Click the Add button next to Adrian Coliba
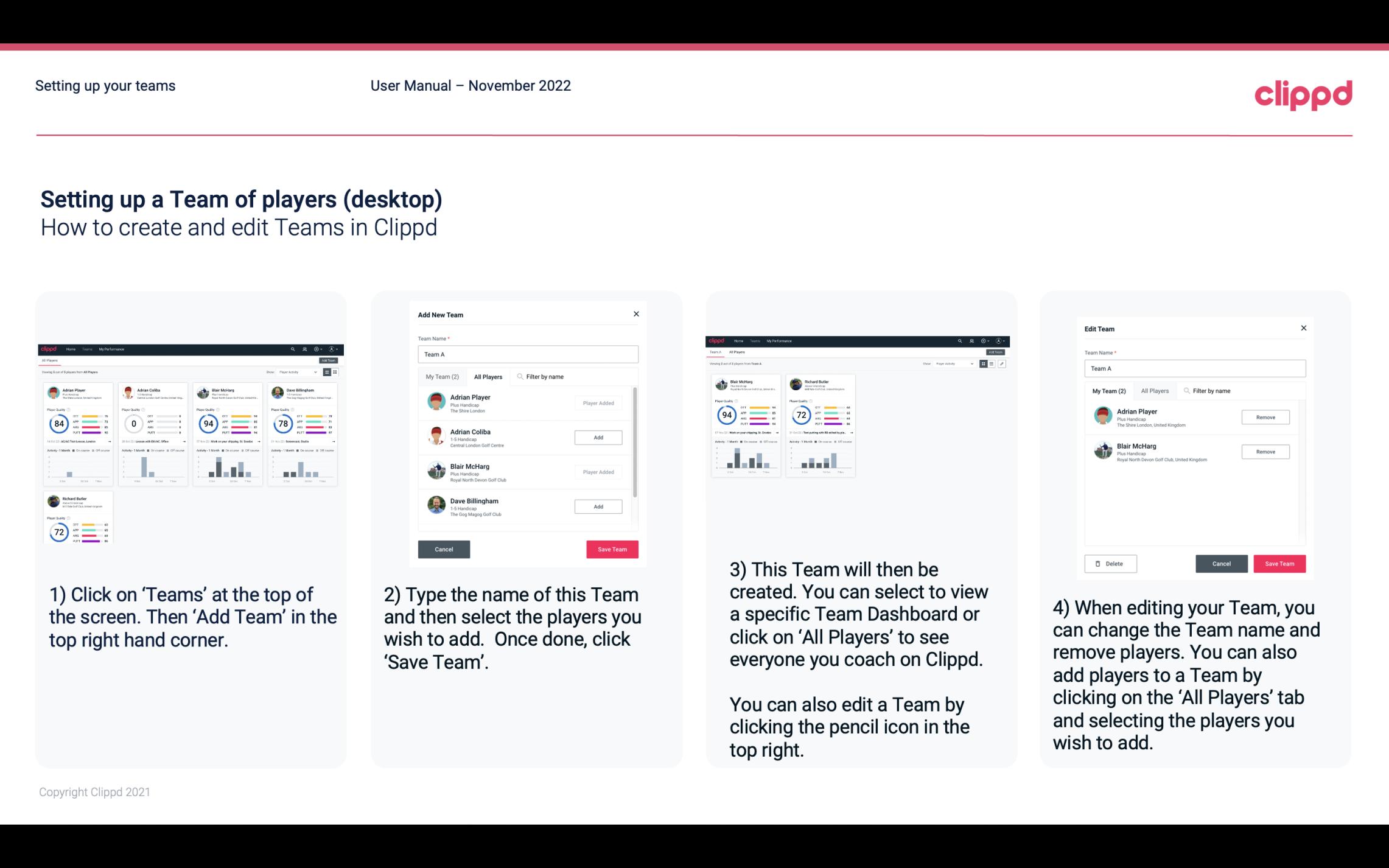Image resolution: width=1389 pixels, height=868 pixels. [598, 437]
